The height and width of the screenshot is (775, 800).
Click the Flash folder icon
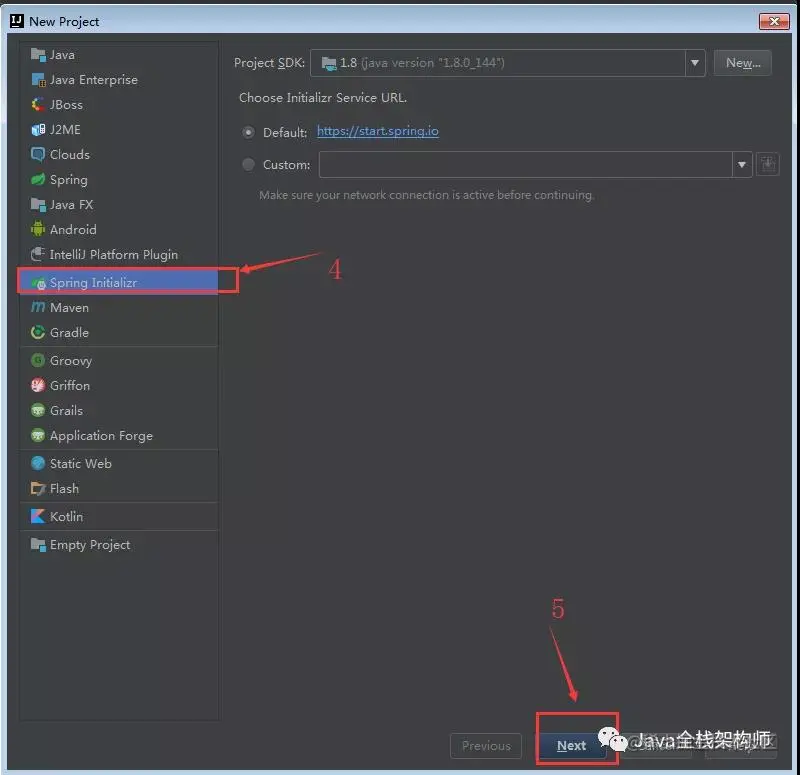(x=38, y=488)
